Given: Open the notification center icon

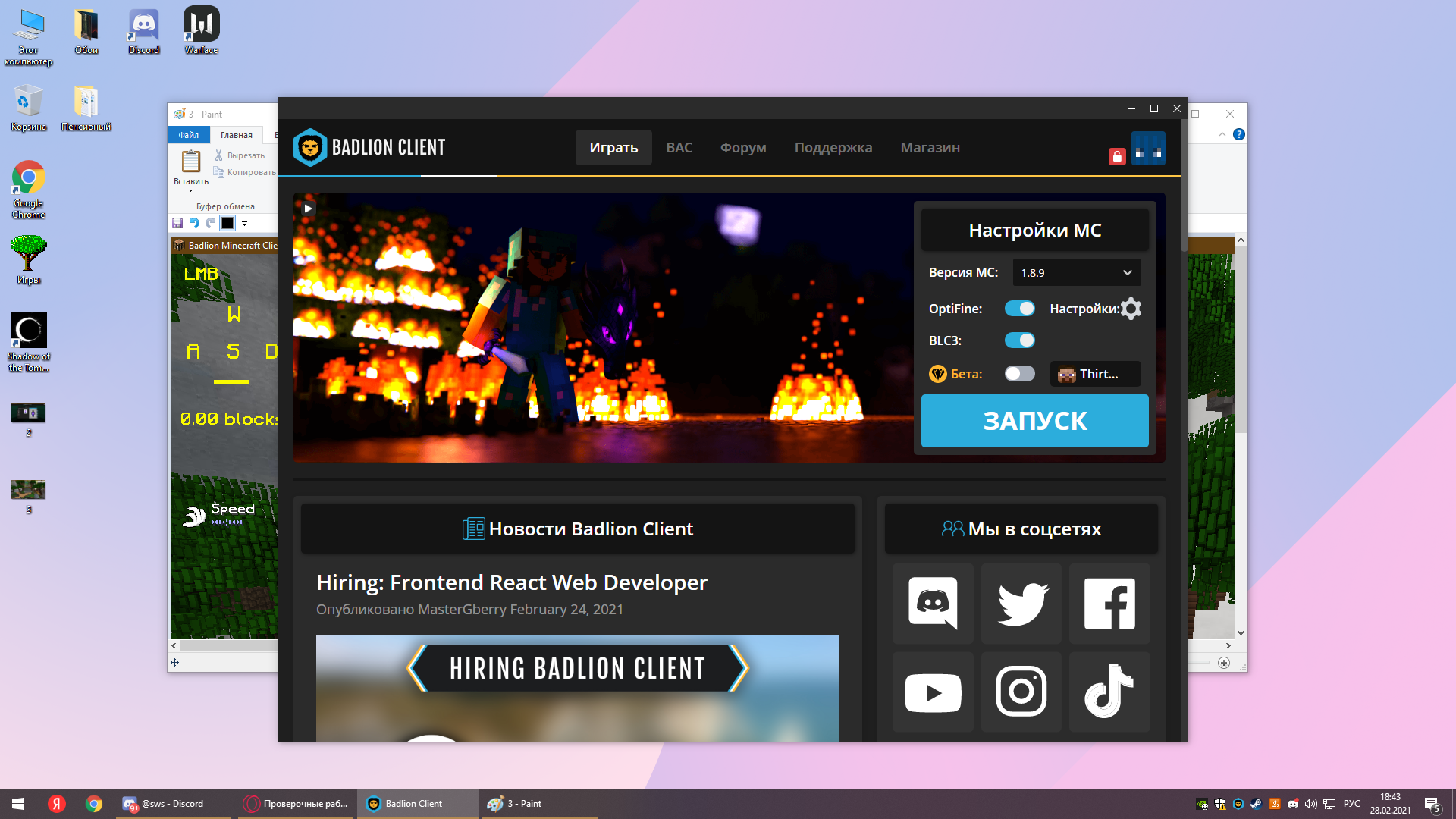Looking at the screenshot, I should (1432, 804).
